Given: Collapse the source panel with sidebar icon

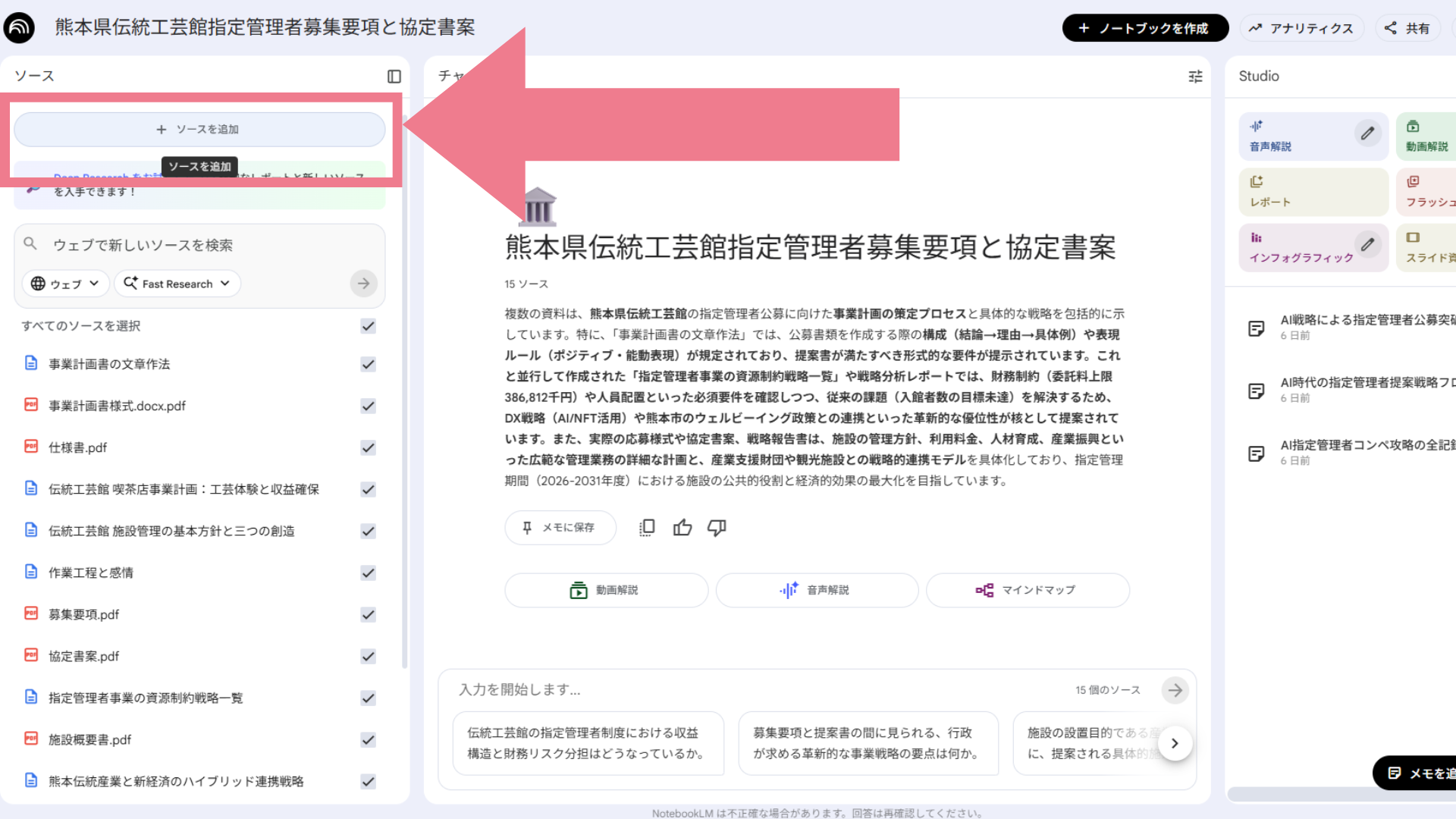Looking at the screenshot, I should pyautogui.click(x=394, y=77).
